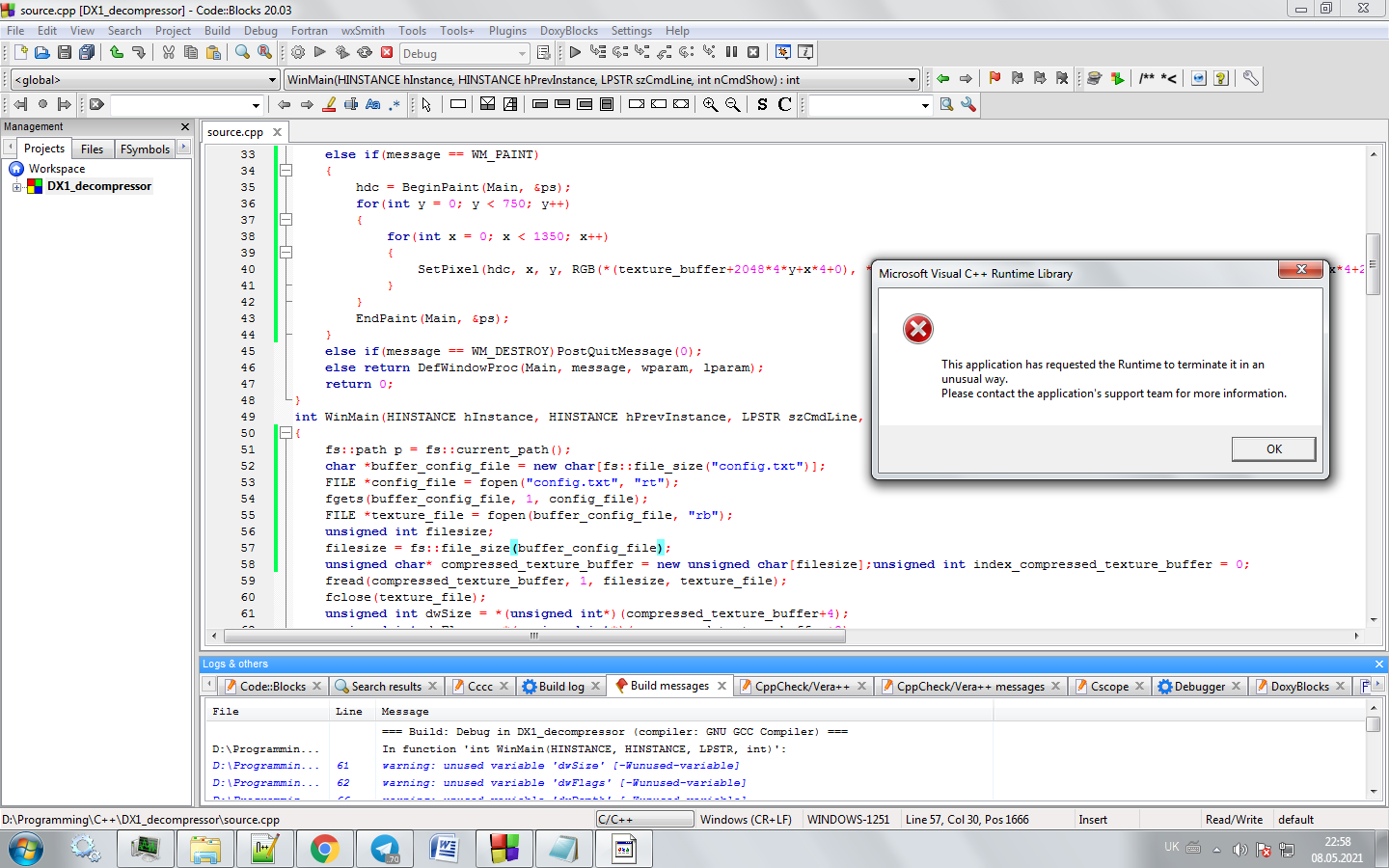Screen dimensions: 1389x868
Task: Click the Rebuild icon
Action: tap(365, 52)
